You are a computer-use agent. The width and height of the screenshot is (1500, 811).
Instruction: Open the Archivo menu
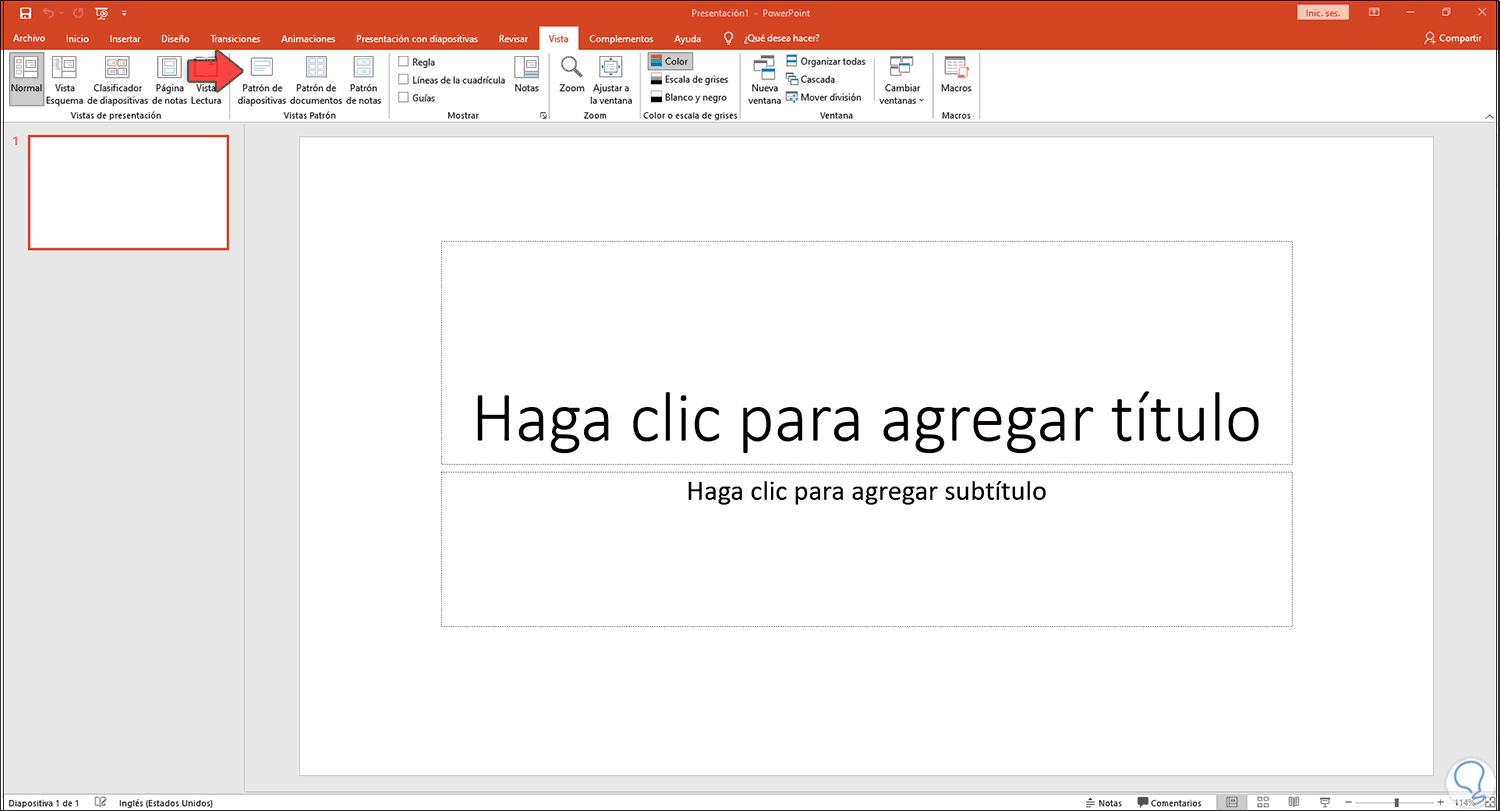pyautogui.click(x=29, y=39)
